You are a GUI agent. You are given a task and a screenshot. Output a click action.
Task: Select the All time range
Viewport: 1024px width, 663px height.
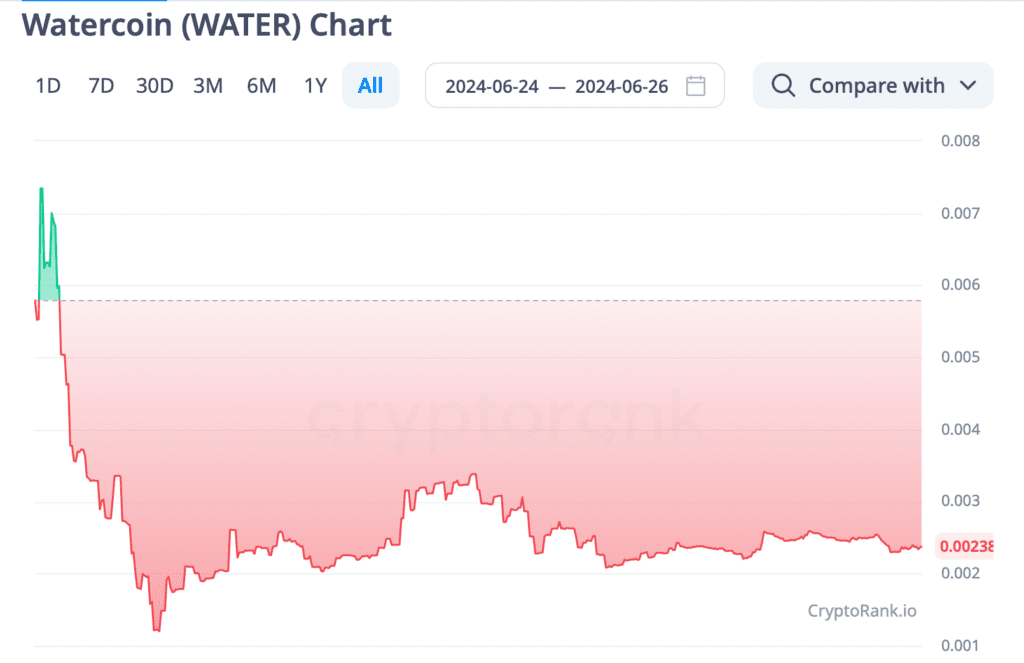coord(370,86)
